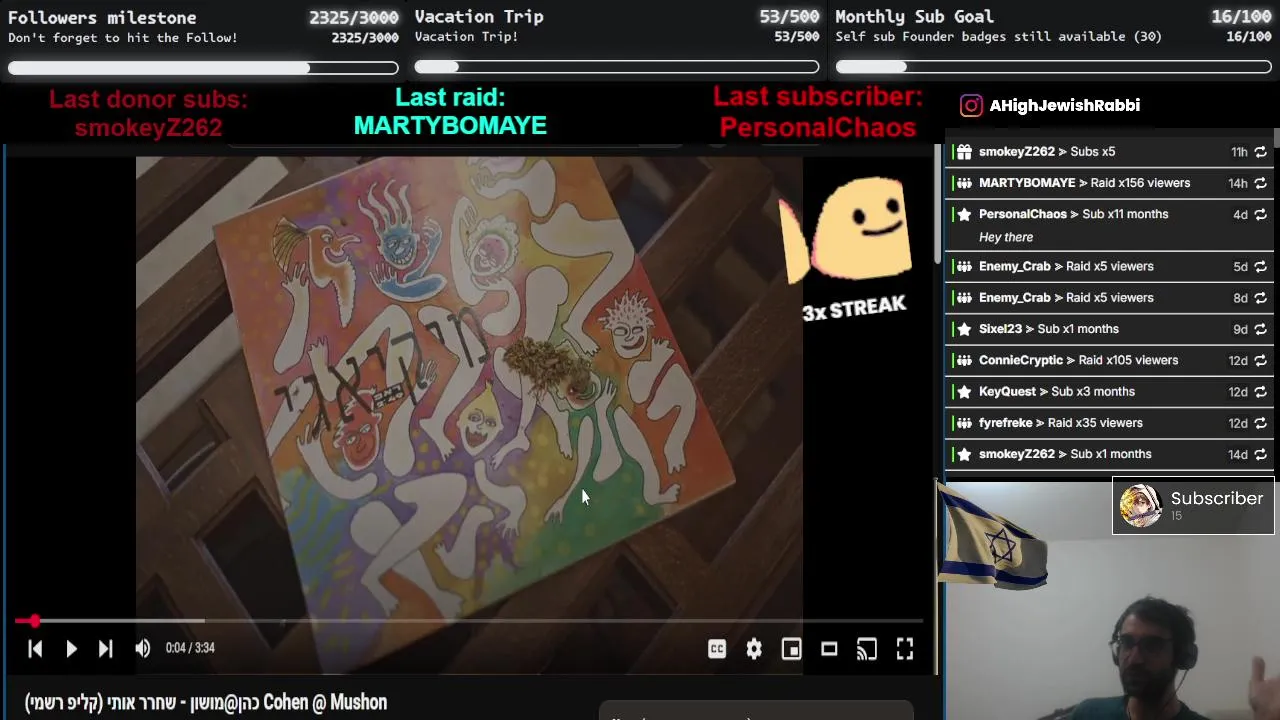Screen dimensions: 1280x720
Task: Click raid icon beside MARTYBOMAYE
Action: point(964,183)
